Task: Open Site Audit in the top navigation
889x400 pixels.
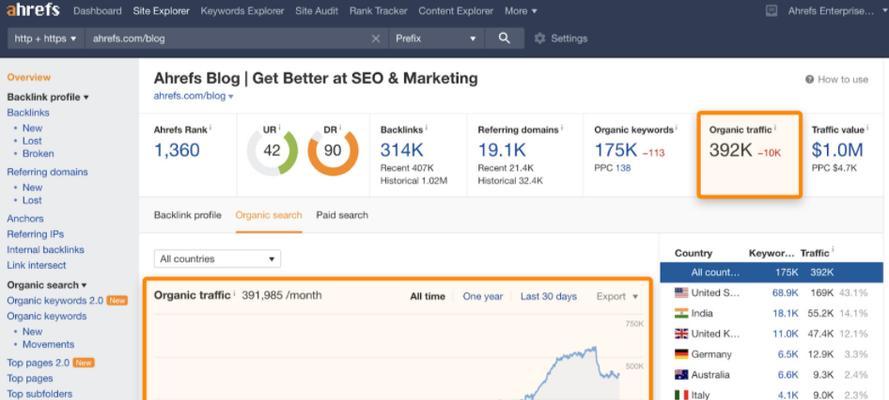Action: pyautogui.click(x=316, y=11)
